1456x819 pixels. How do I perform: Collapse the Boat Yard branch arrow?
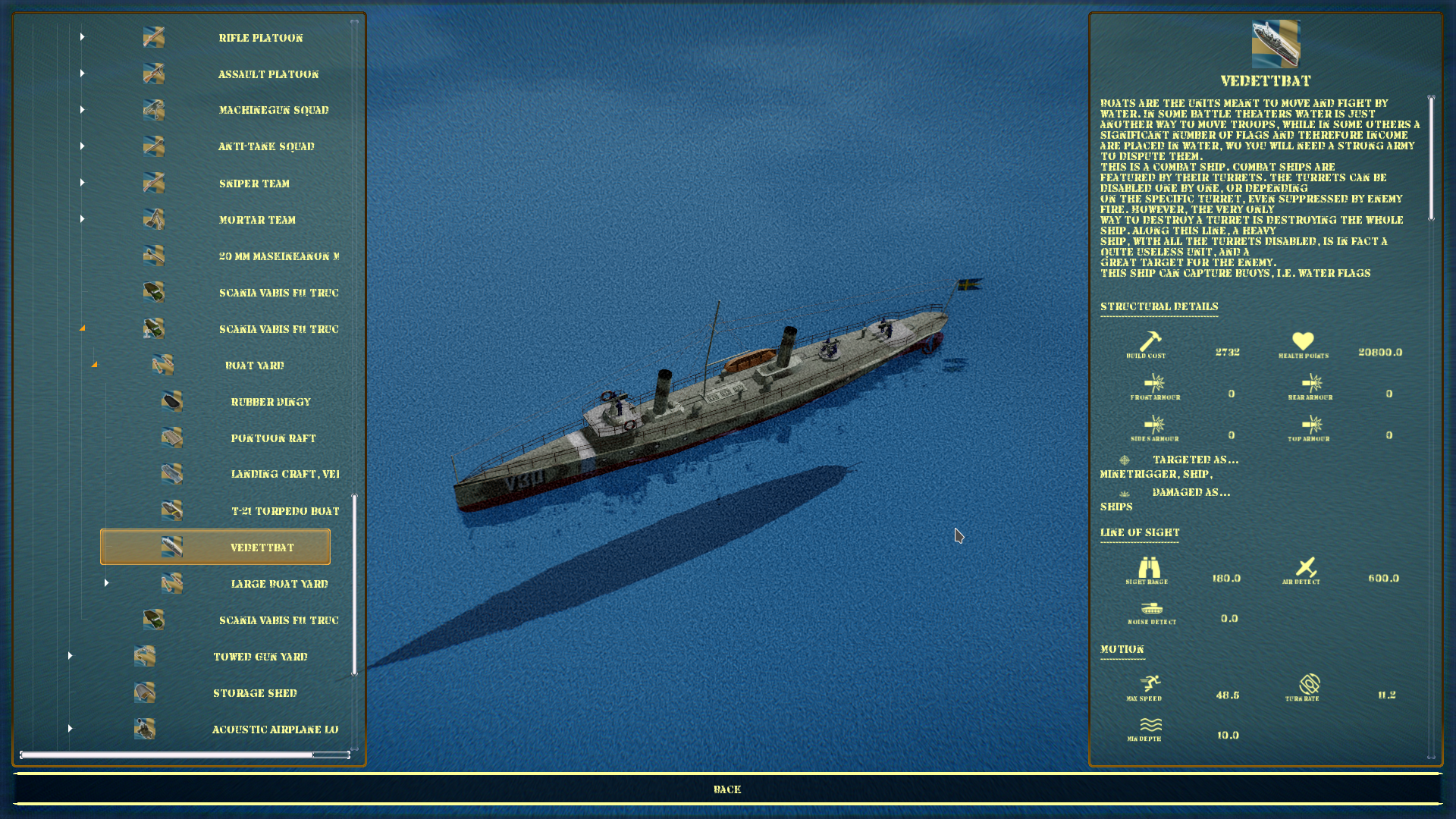pos(94,365)
